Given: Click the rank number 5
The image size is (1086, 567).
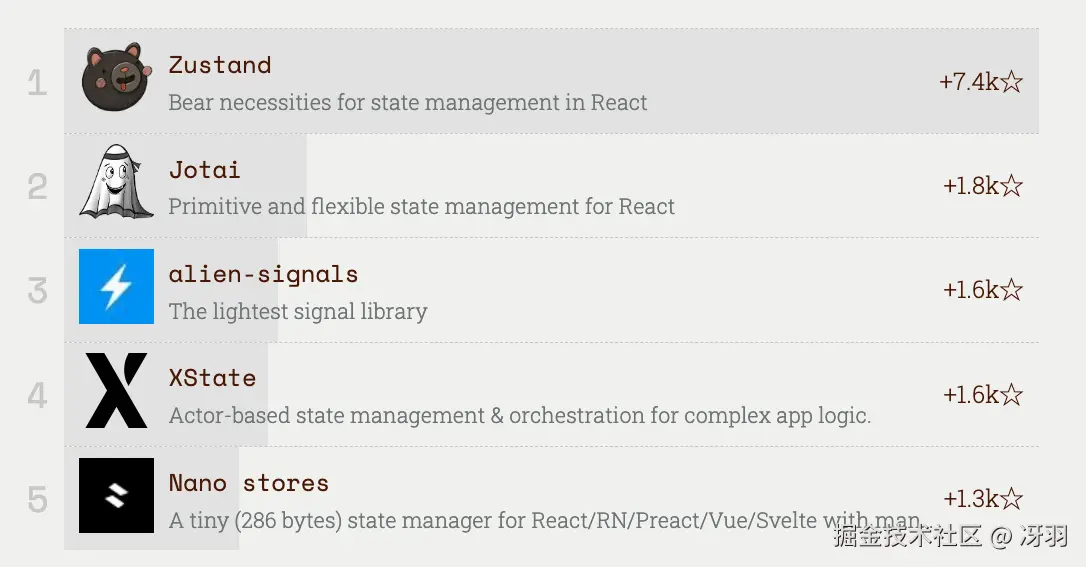Looking at the screenshot, I should tap(37, 499).
